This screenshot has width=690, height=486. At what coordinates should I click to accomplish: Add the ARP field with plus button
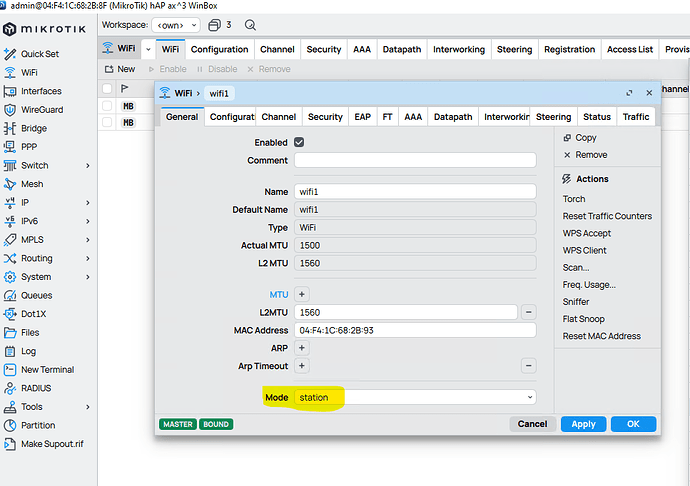point(302,348)
